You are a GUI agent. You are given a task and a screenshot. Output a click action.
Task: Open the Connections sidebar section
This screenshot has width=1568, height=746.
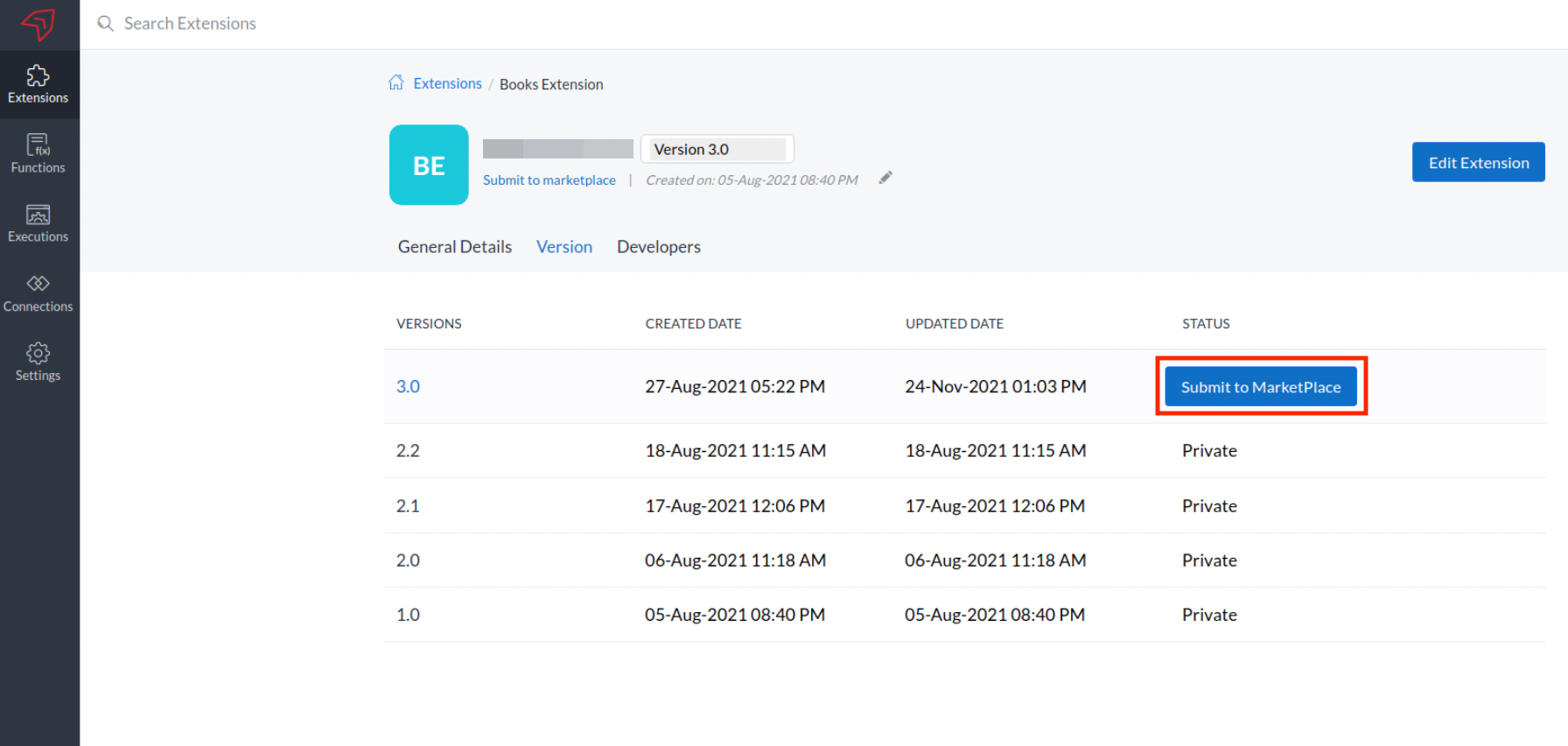(x=38, y=293)
